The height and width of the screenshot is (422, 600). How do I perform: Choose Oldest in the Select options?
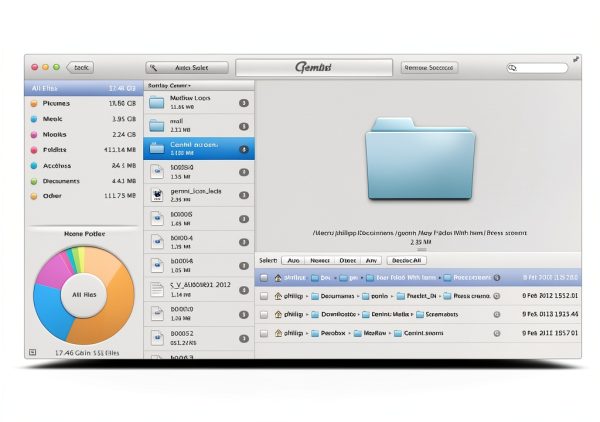click(347, 261)
